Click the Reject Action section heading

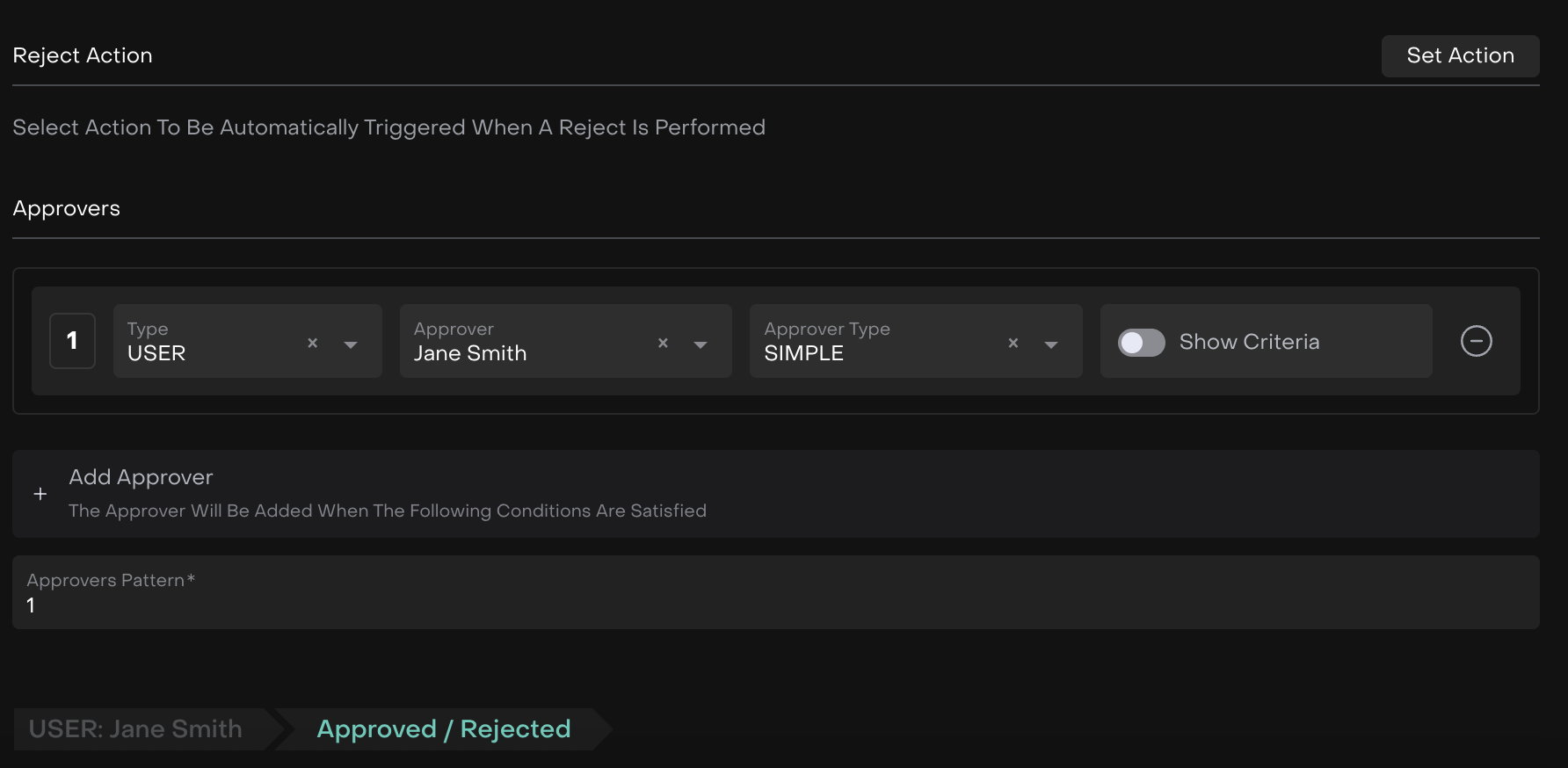coord(83,55)
